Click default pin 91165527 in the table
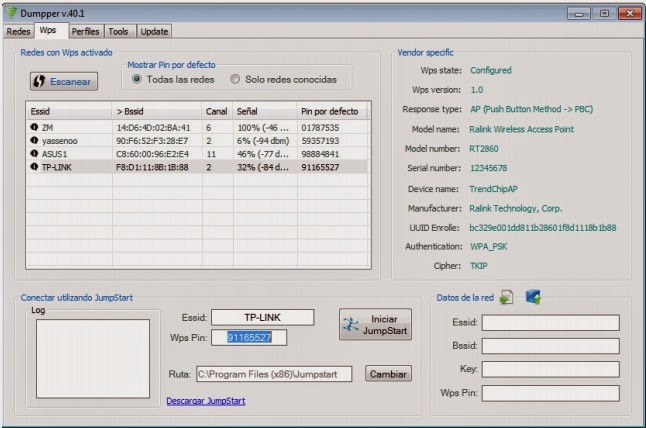This screenshot has height=428, width=646. [x=320, y=167]
